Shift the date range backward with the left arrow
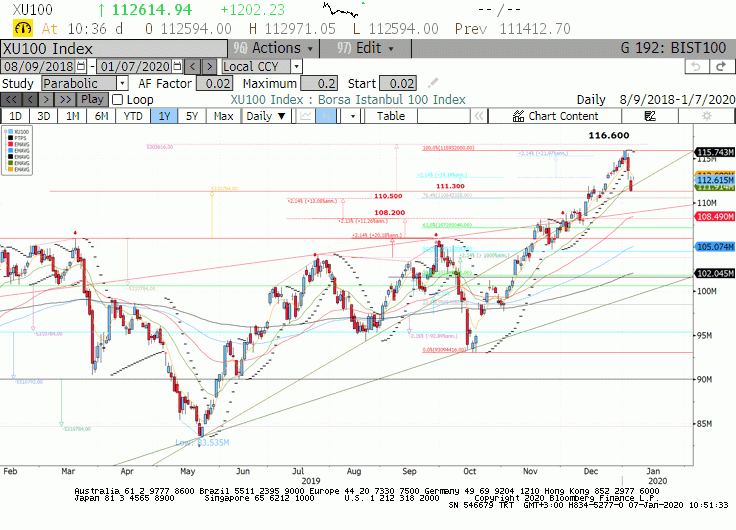The image size is (736, 530). tap(192, 67)
